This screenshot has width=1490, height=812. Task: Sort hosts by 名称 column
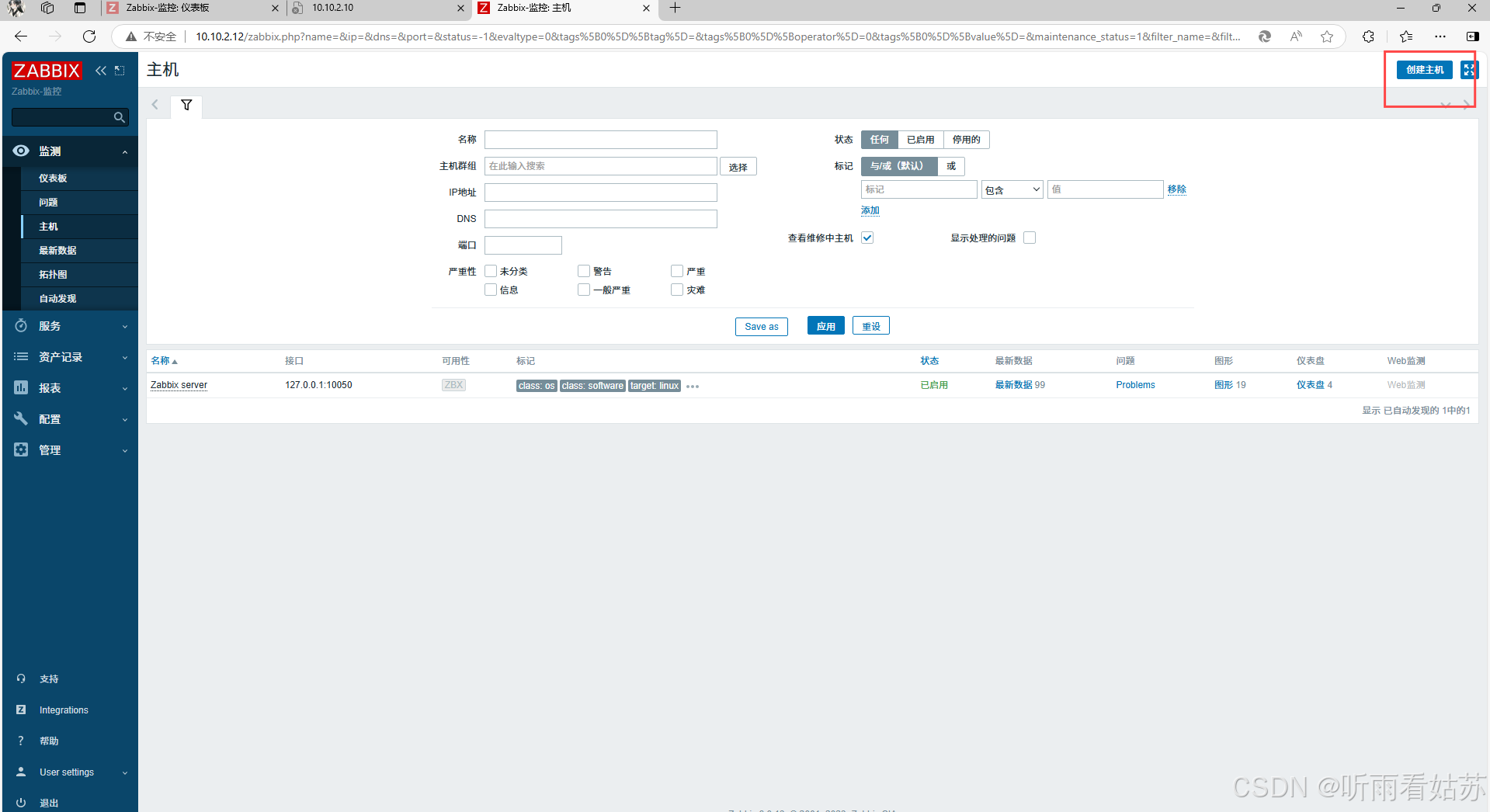[x=164, y=361]
